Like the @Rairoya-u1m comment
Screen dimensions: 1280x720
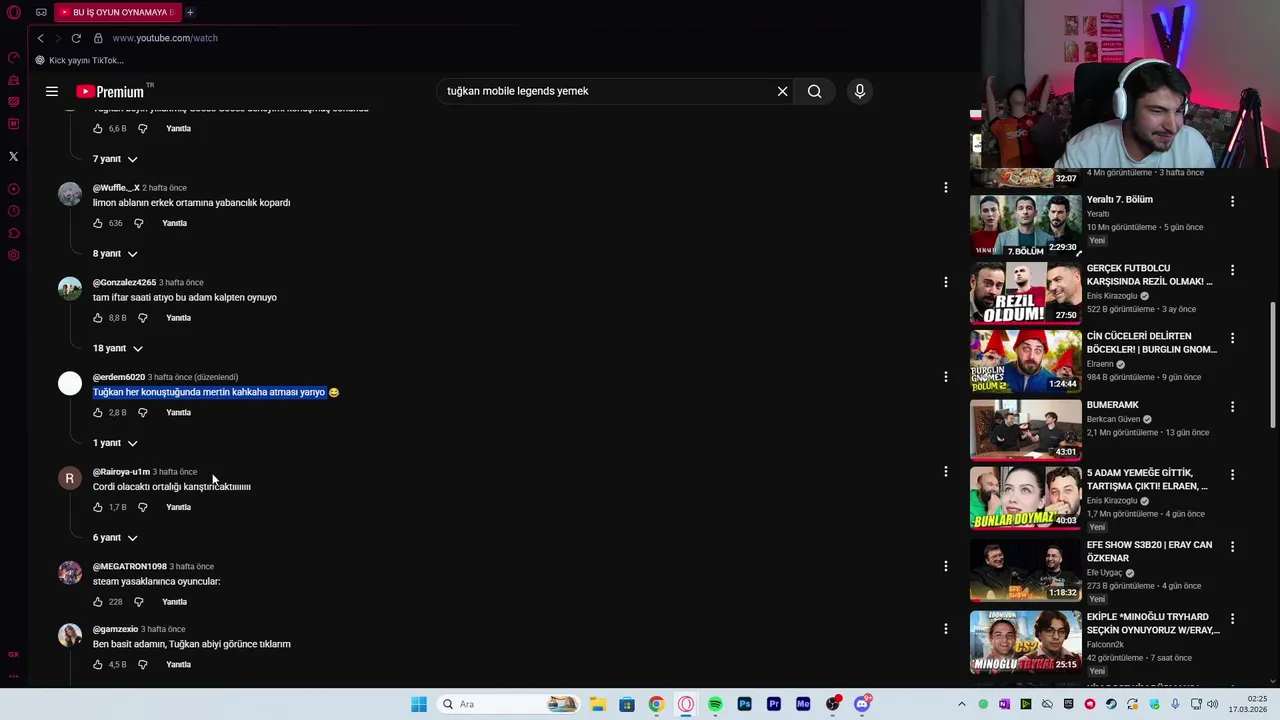(x=98, y=507)
